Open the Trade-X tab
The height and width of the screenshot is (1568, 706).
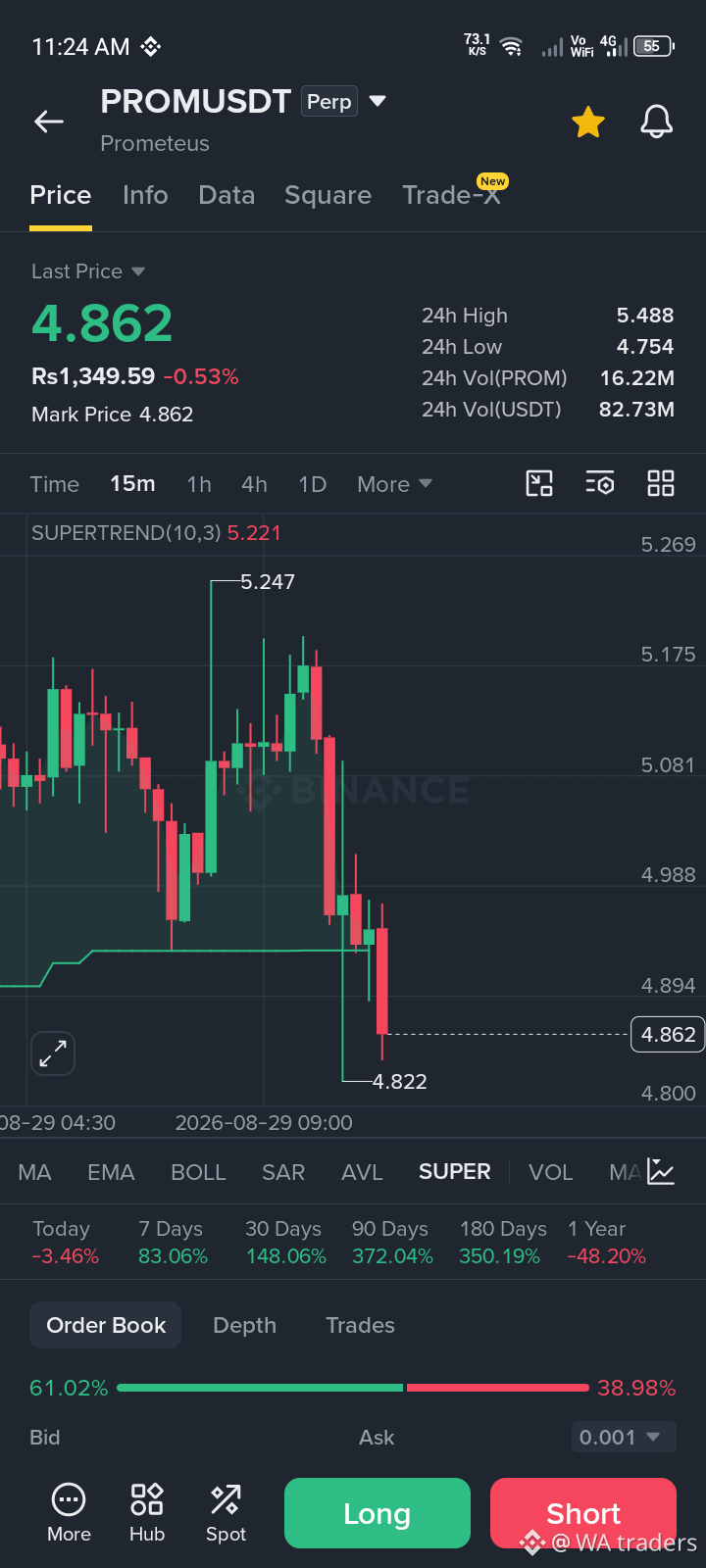[x=452, y=195]
